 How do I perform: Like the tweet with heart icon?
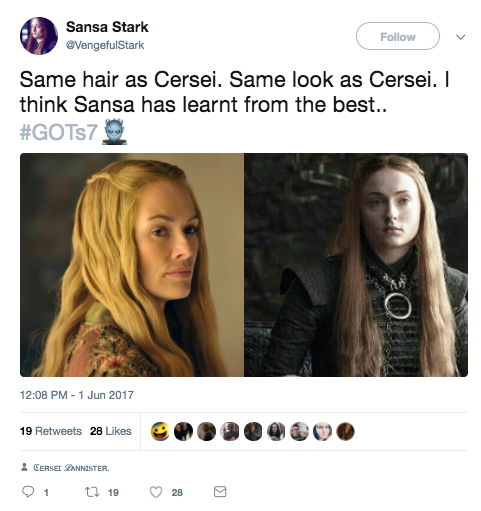[x=156, y=492]
